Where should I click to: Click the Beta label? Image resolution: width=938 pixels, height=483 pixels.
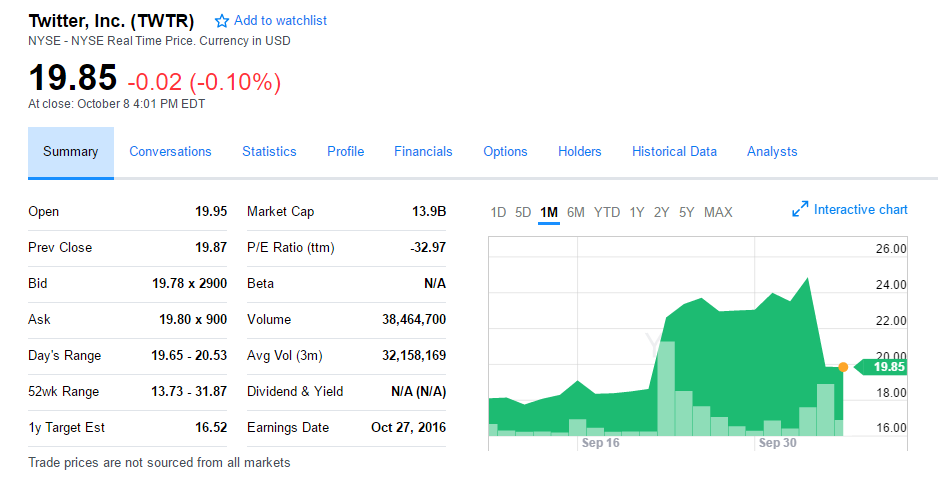coord(260,283)
